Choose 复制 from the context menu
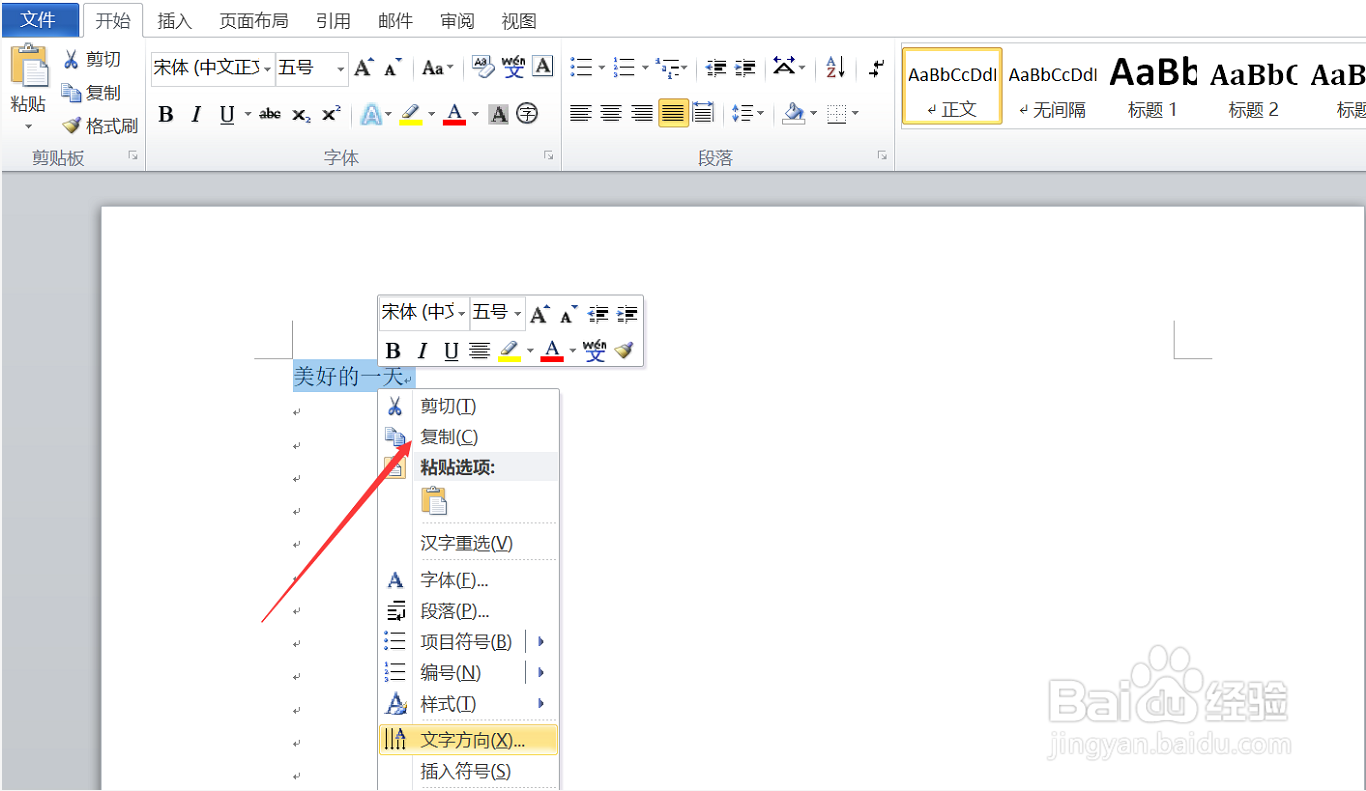Image resolution: width=1366 pixels, height=791 pixels. tap(449, 436)
